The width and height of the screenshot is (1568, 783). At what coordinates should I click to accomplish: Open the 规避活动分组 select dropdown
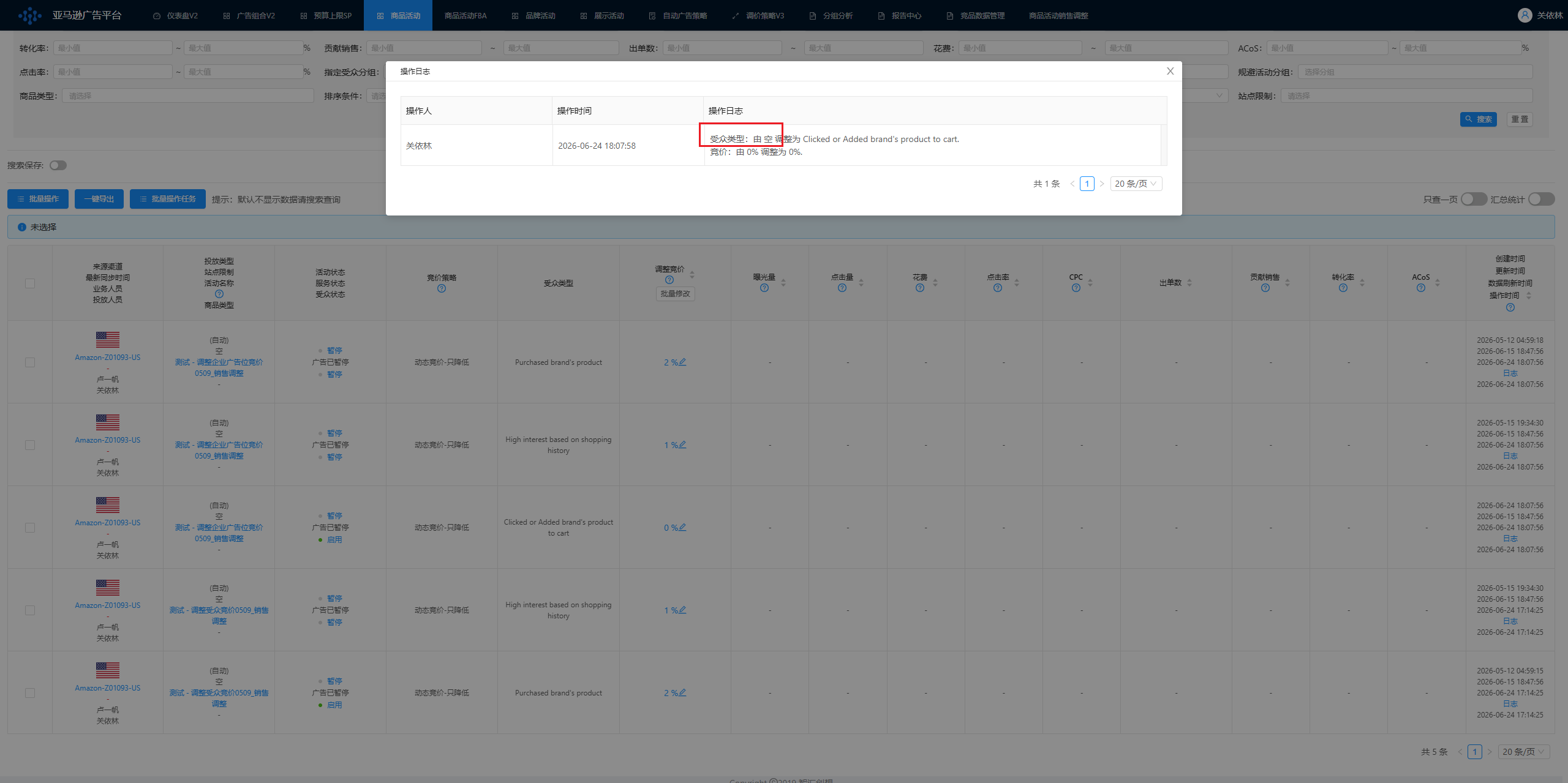click(x=1415, y=72)
